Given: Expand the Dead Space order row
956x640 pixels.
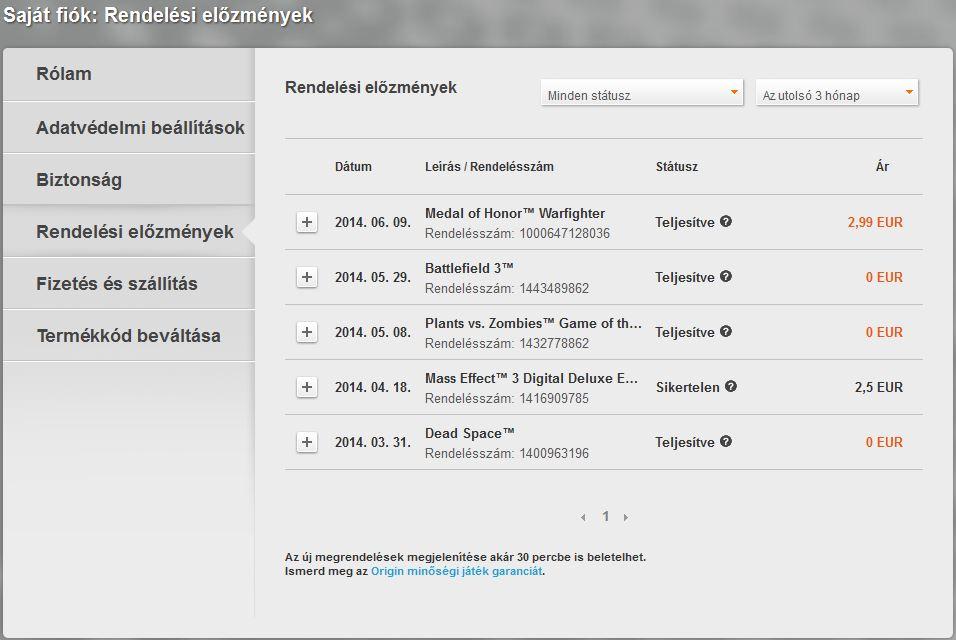Looking at the screenshot, I should point(307,442).
